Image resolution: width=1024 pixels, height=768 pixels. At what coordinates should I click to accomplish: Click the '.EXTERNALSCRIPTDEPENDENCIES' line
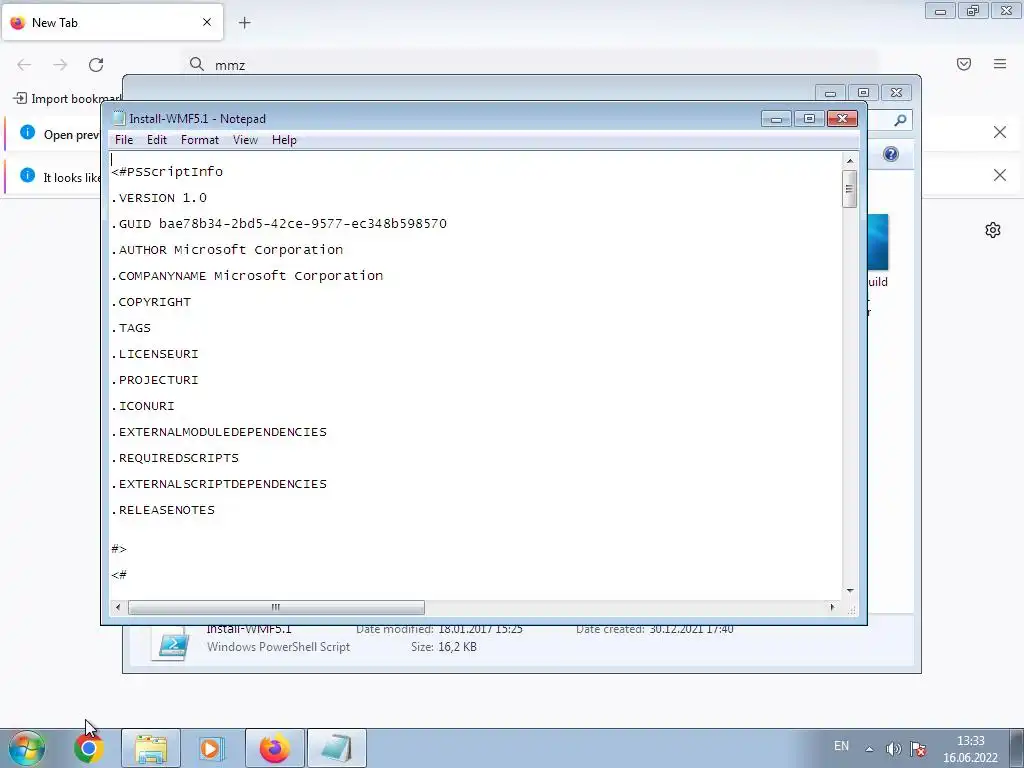(x=219, y=485)
